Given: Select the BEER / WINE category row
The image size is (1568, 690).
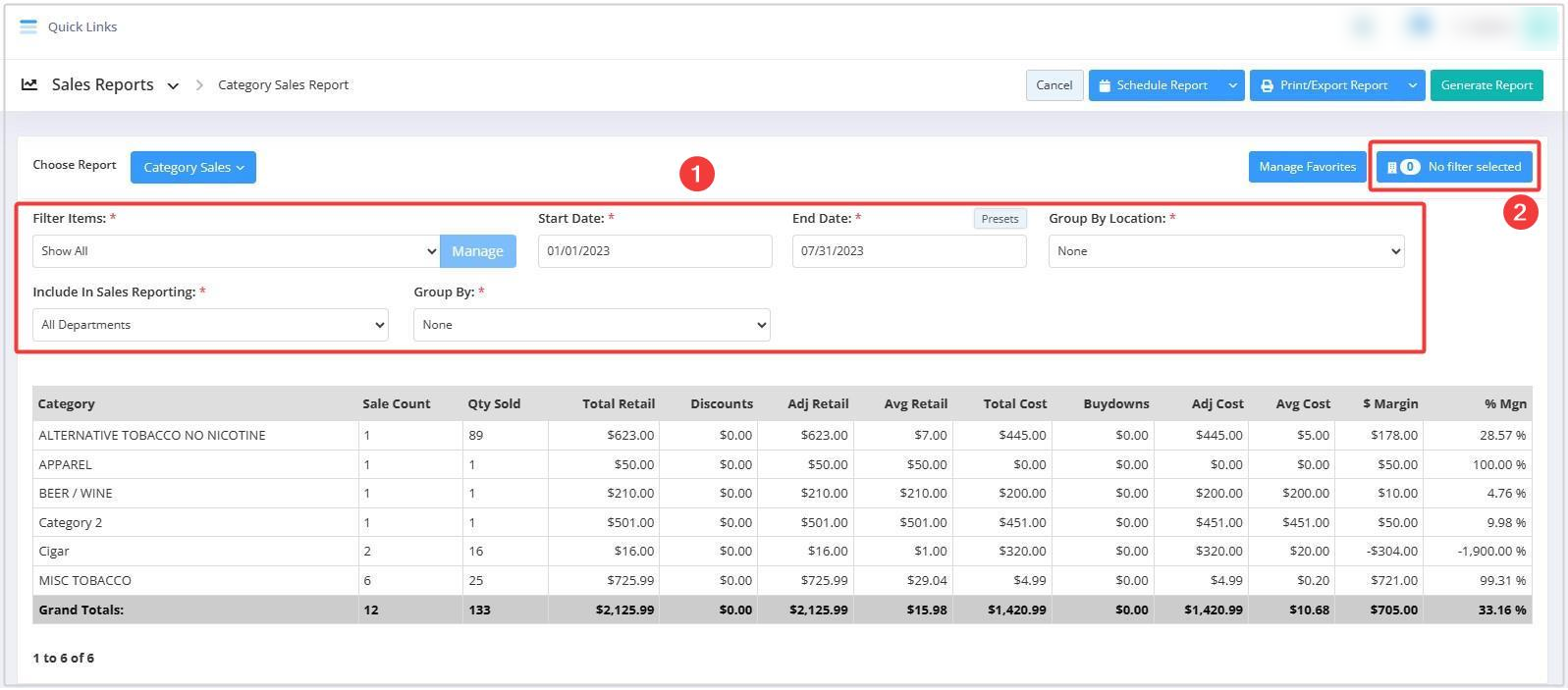Looking at the screenshot, I should 782,493.
